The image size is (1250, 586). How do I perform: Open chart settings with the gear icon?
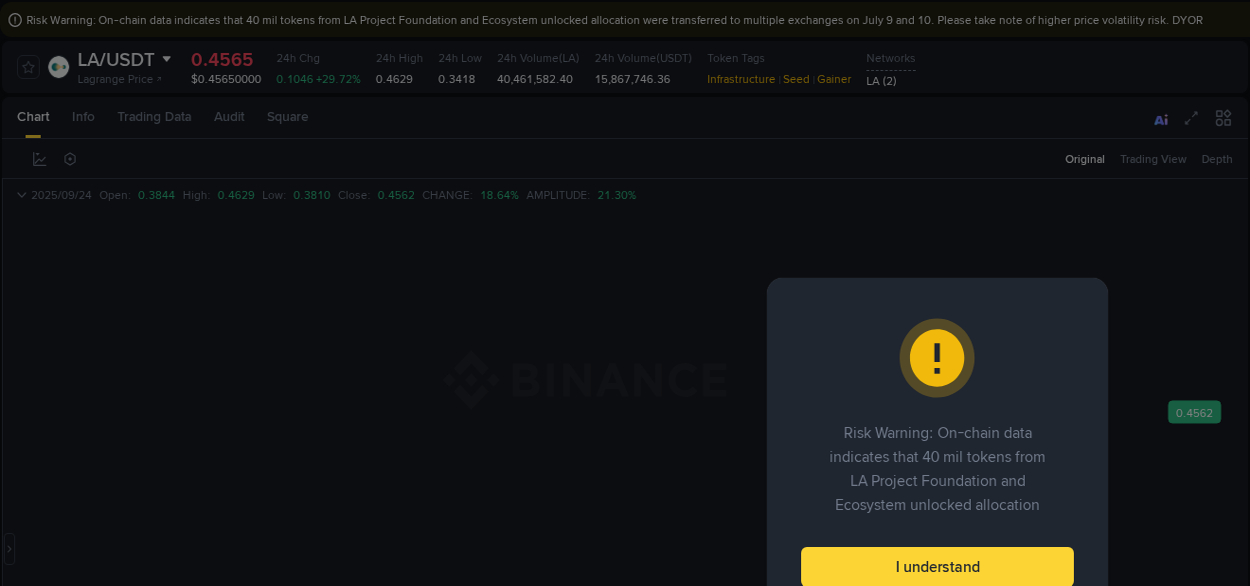pyautogui.click(x=69, y=158)
